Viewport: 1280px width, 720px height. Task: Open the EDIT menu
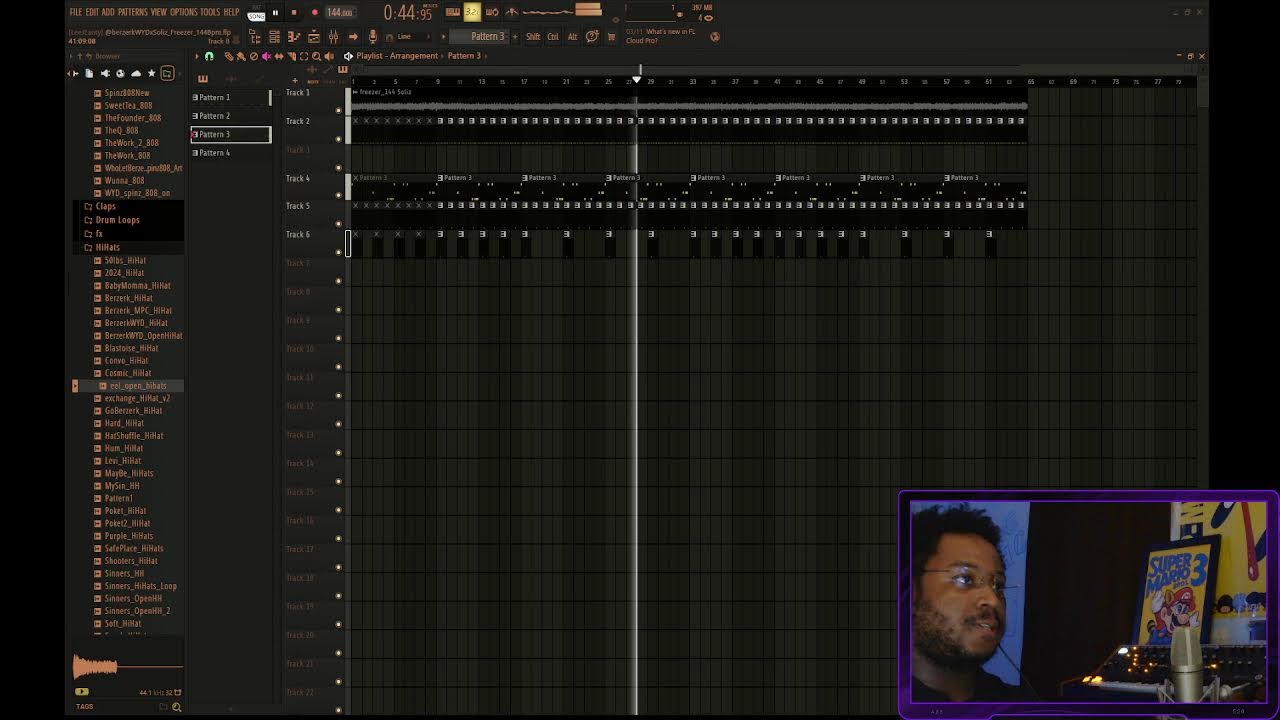click(x=92, y=12)
